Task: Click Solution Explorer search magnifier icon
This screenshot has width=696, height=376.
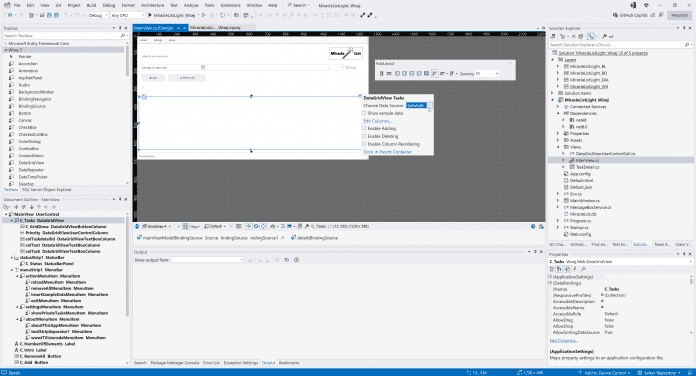Action: coord(686,45)
